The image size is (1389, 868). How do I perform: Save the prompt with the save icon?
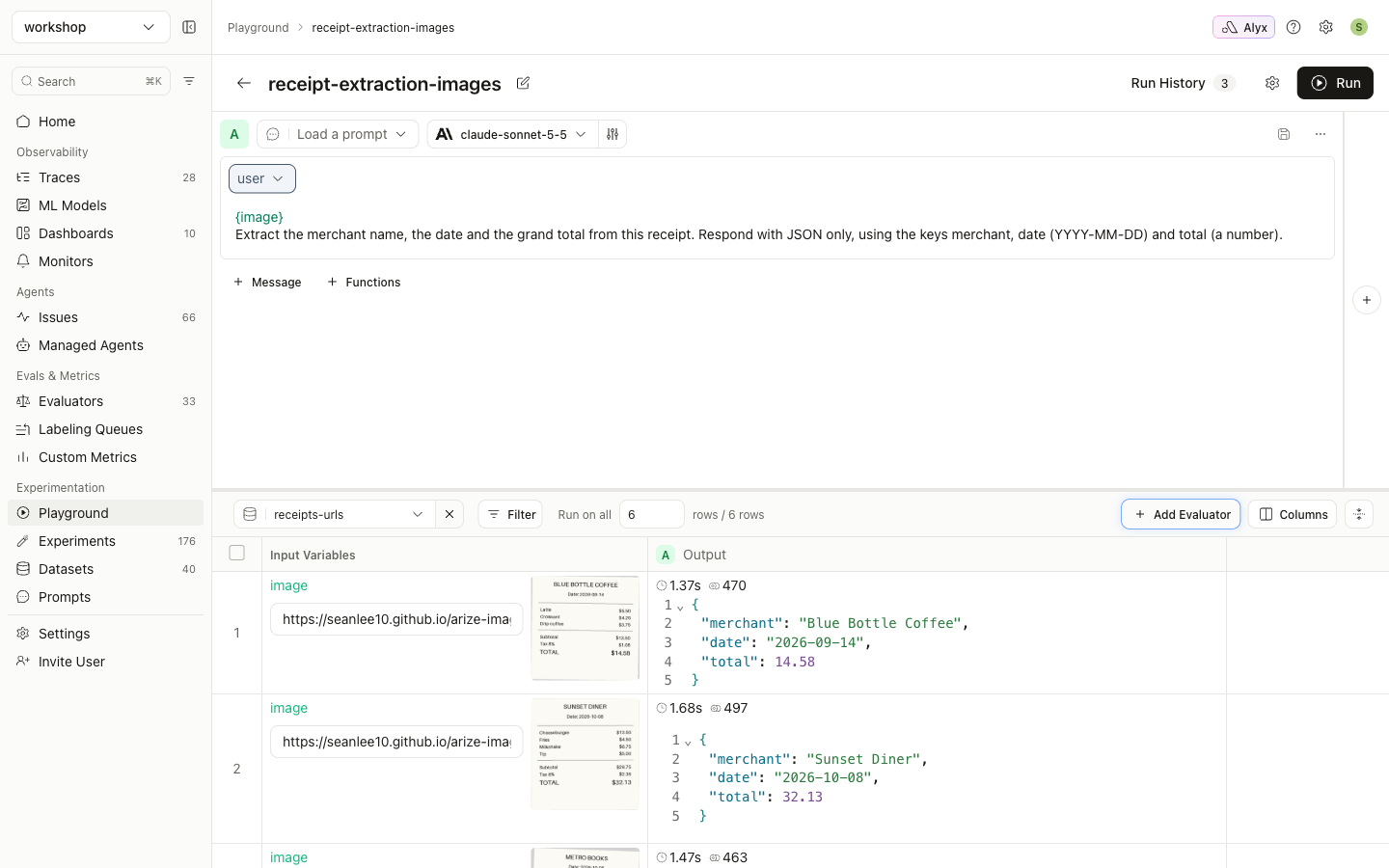pyautogui.click(x=1284, y=134)
